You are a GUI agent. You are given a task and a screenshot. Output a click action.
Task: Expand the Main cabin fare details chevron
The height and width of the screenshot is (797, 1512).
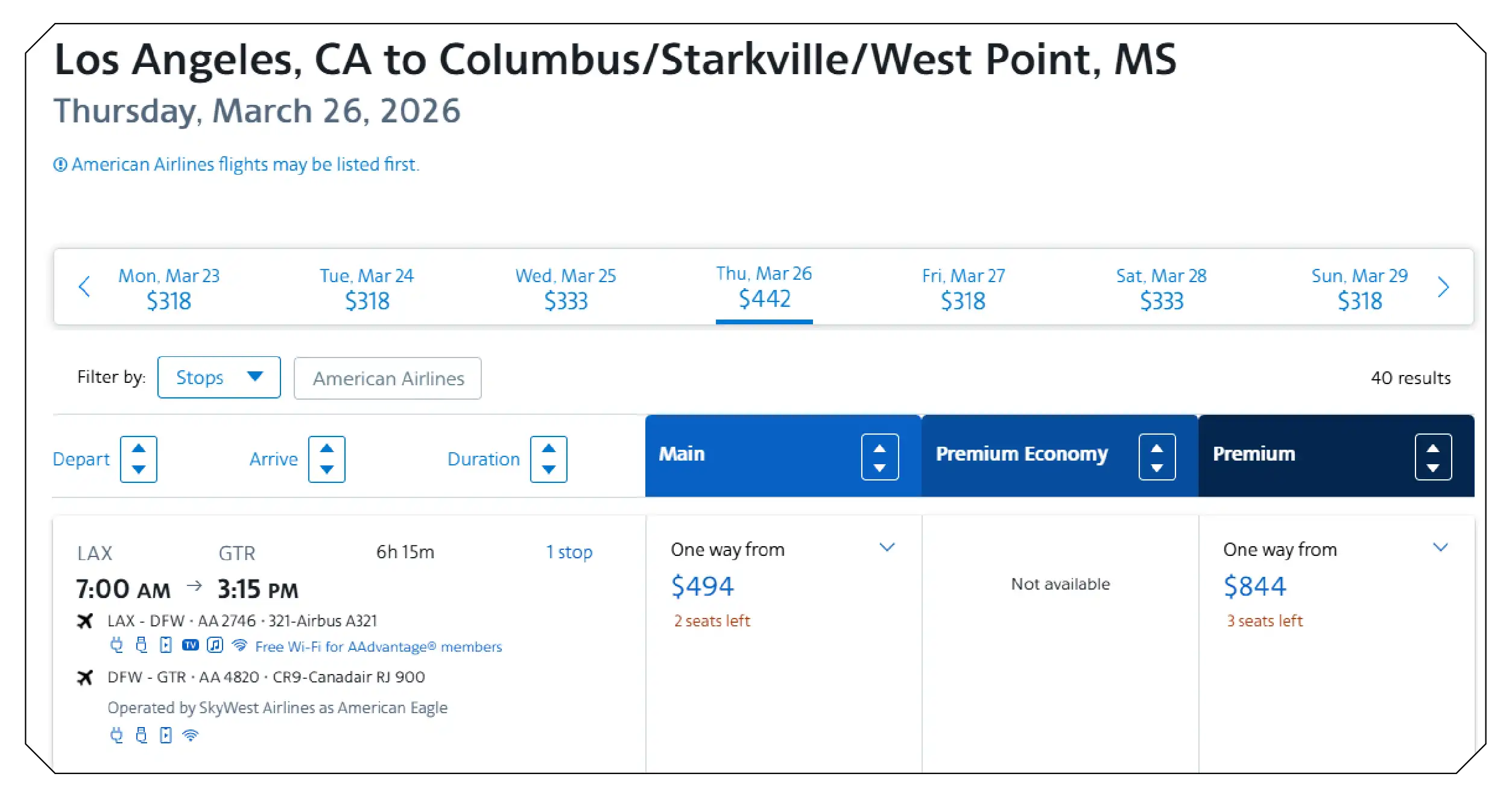[887, 547]
